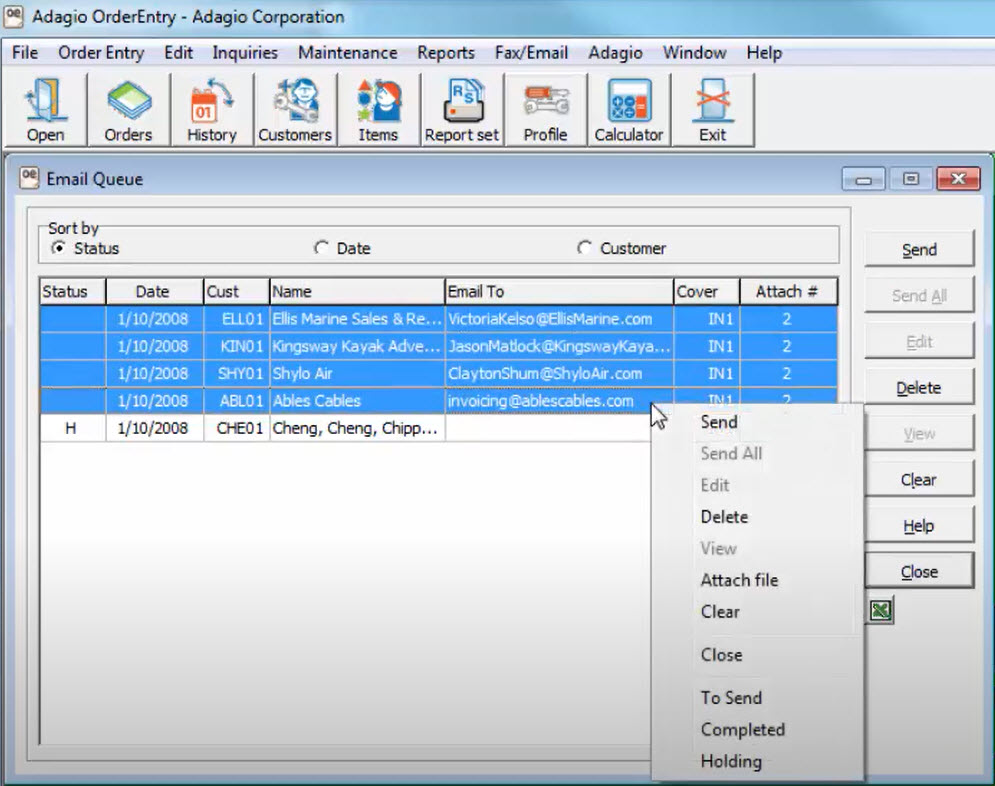Open the Adagio menu
Image resolution: width=995 pixels, height=786 pixels.
coord(615,53)
